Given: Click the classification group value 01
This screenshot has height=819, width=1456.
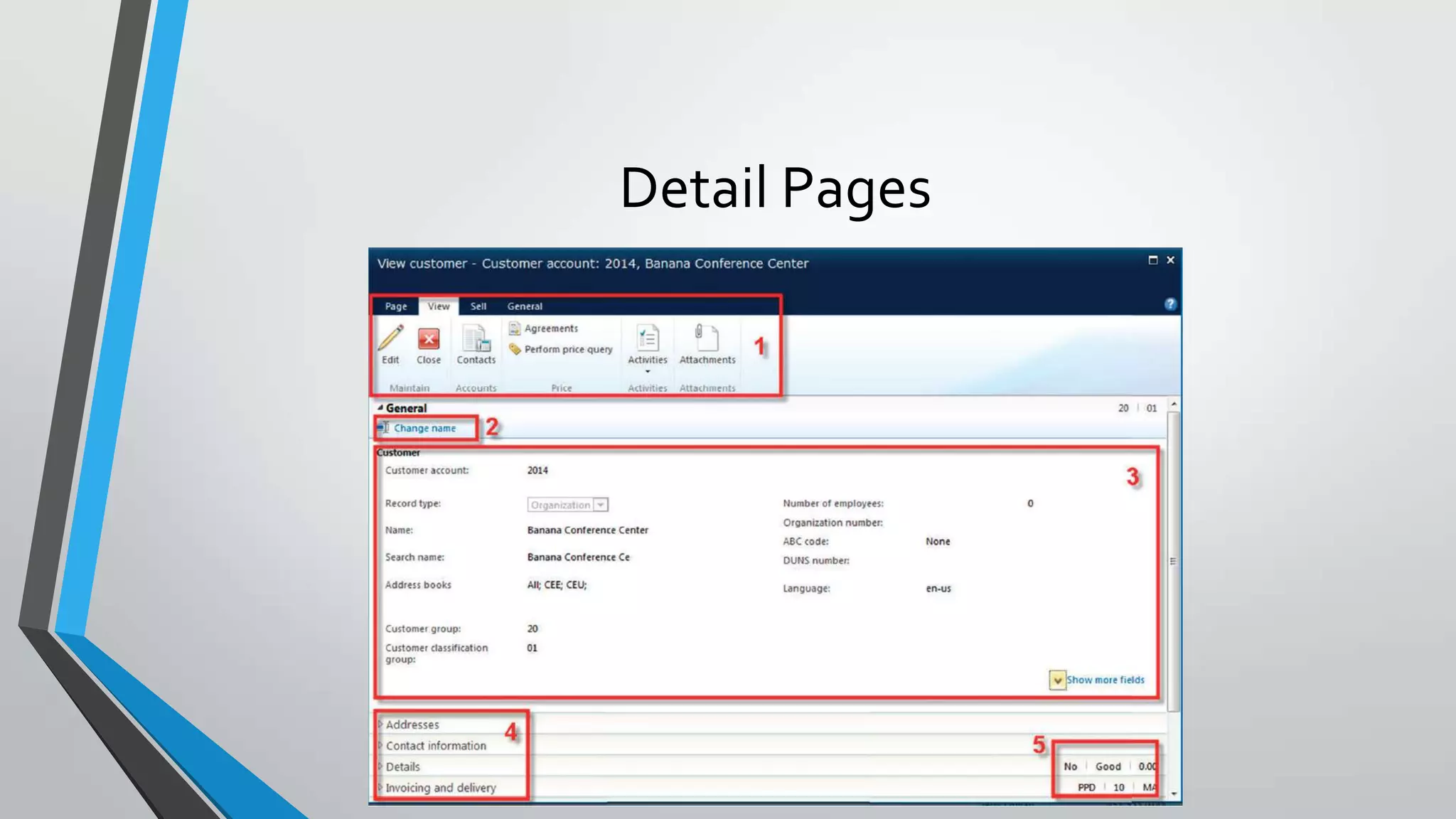Looking at the screenshot, I should (532, 648).
